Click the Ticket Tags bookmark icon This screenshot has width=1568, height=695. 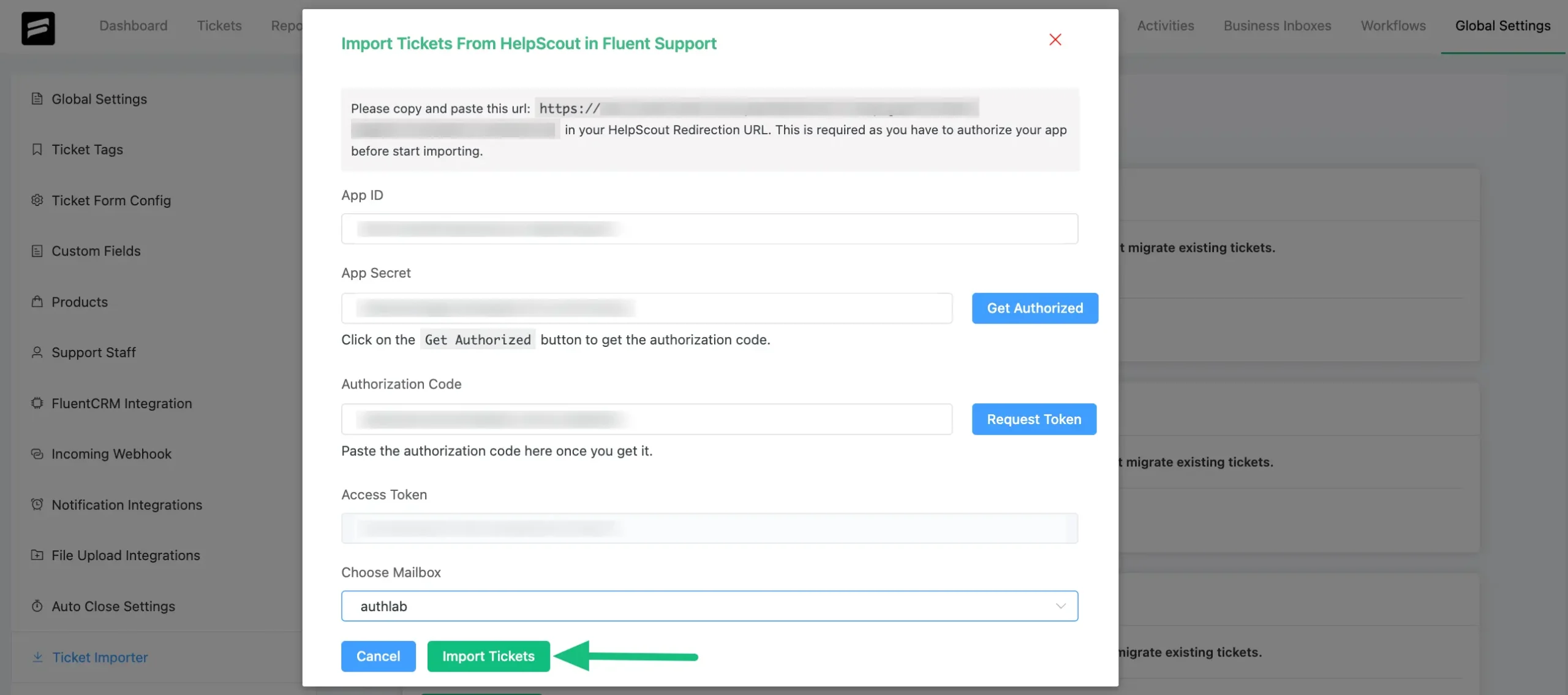click(37, 150)
